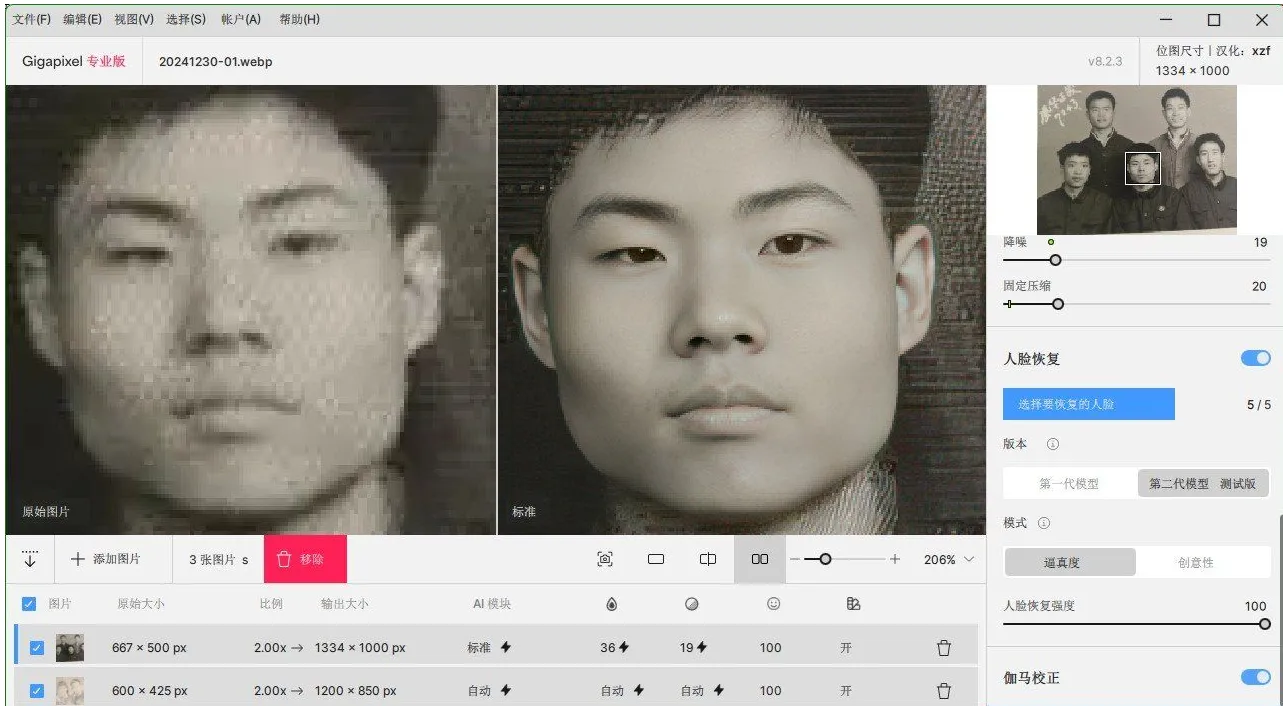The width and height of the screenshot is (1283, 706).
Task: Open AI module selector for 自动 row
Action: 489,691
